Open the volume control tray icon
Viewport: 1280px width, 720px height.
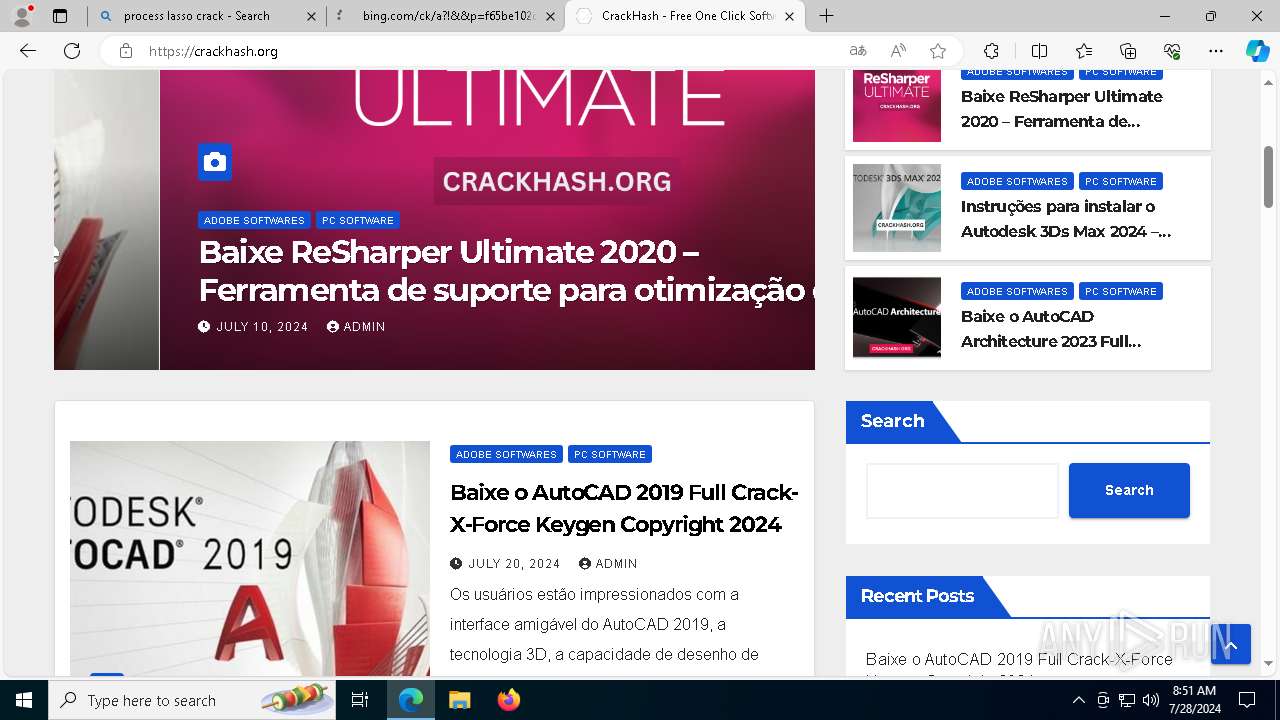coord(1151,700)
